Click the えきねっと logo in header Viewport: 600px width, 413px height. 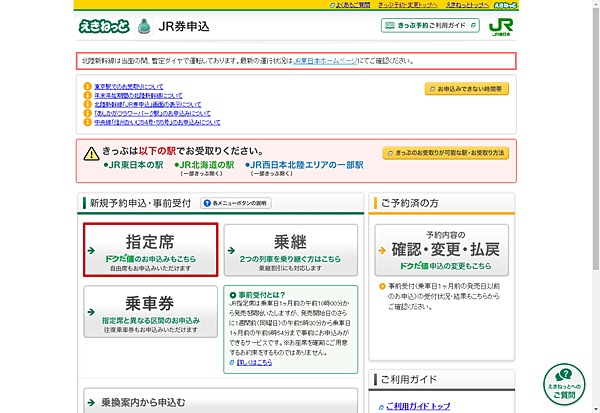pyautogui.click(x=104, y=26)
